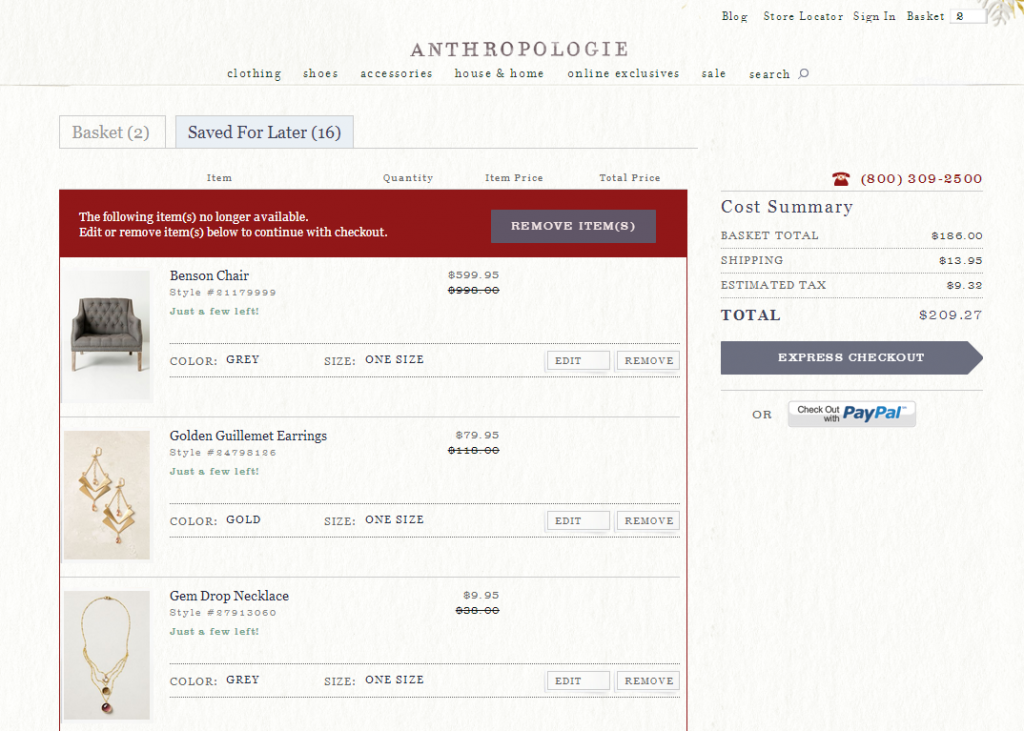The image size is (1024, 731).
Task: Click the $599.95 Benson Chair price
Action: point(473,275)
